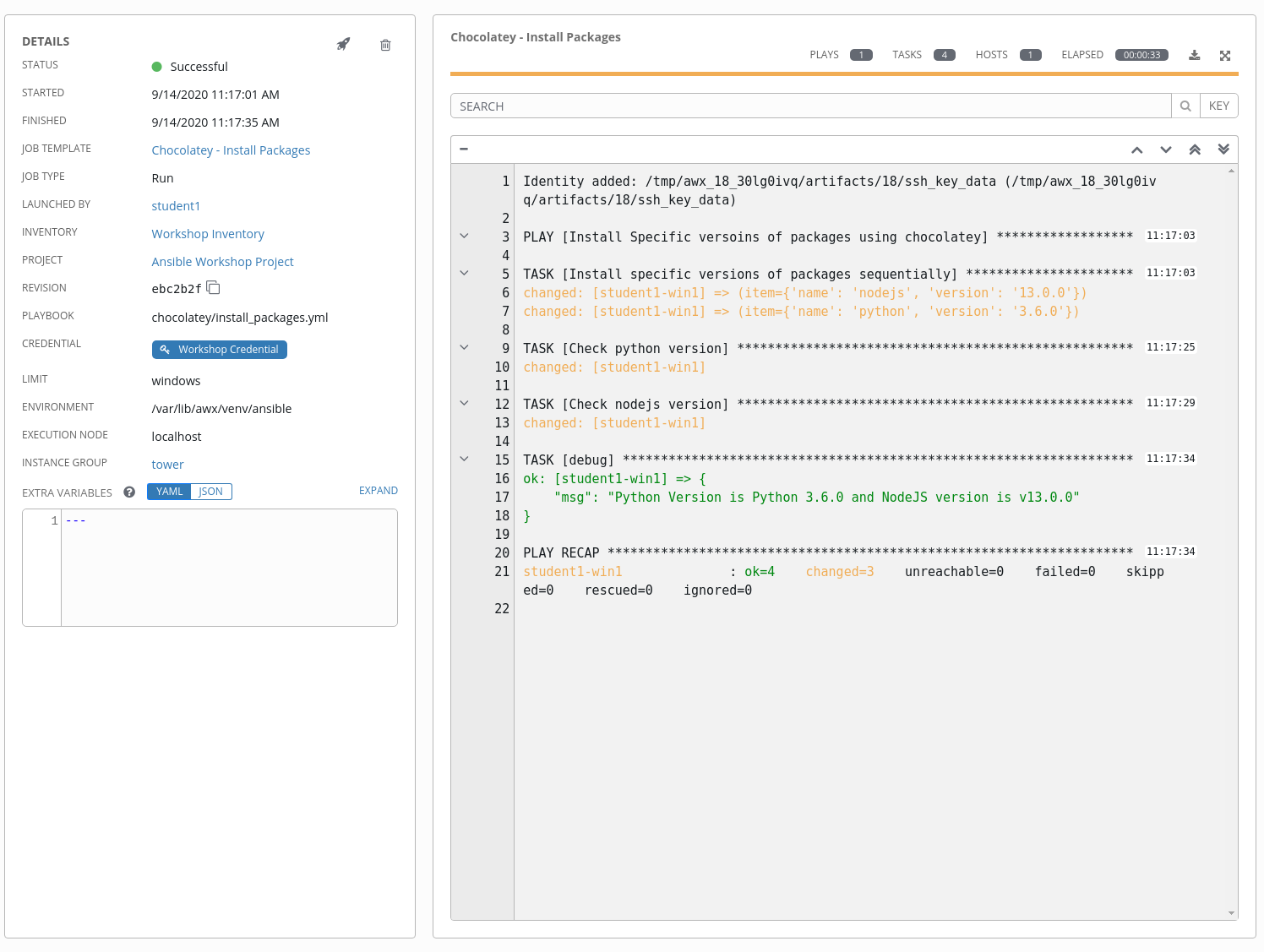The height and width of the screenshot is (952, 1264).
Task: Click the Identity added output line
Action: (x=839, y=191)
